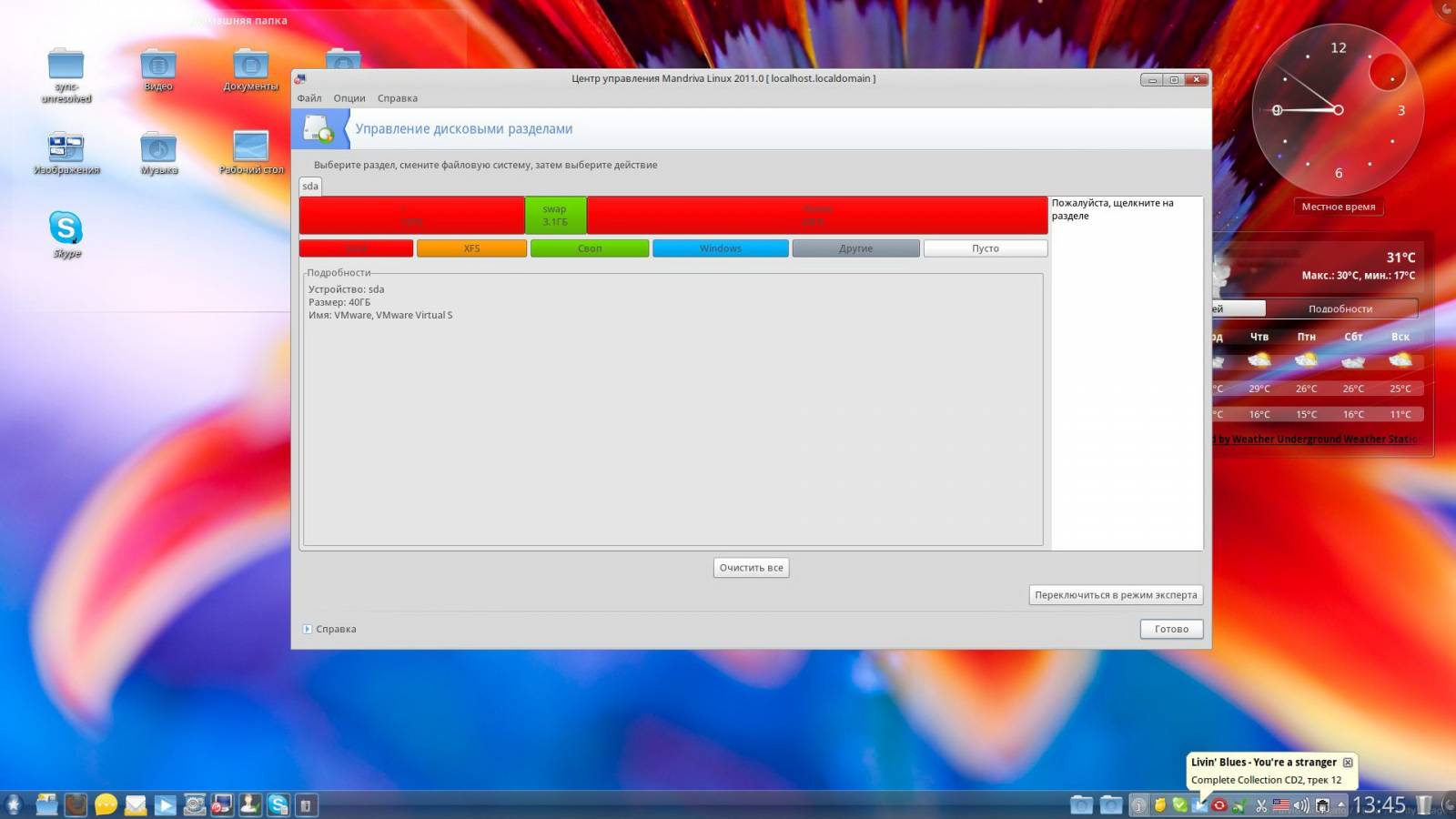Open the yellow shield tray icon
This screenshot has width=1456, height=819.
point(1160,804)
